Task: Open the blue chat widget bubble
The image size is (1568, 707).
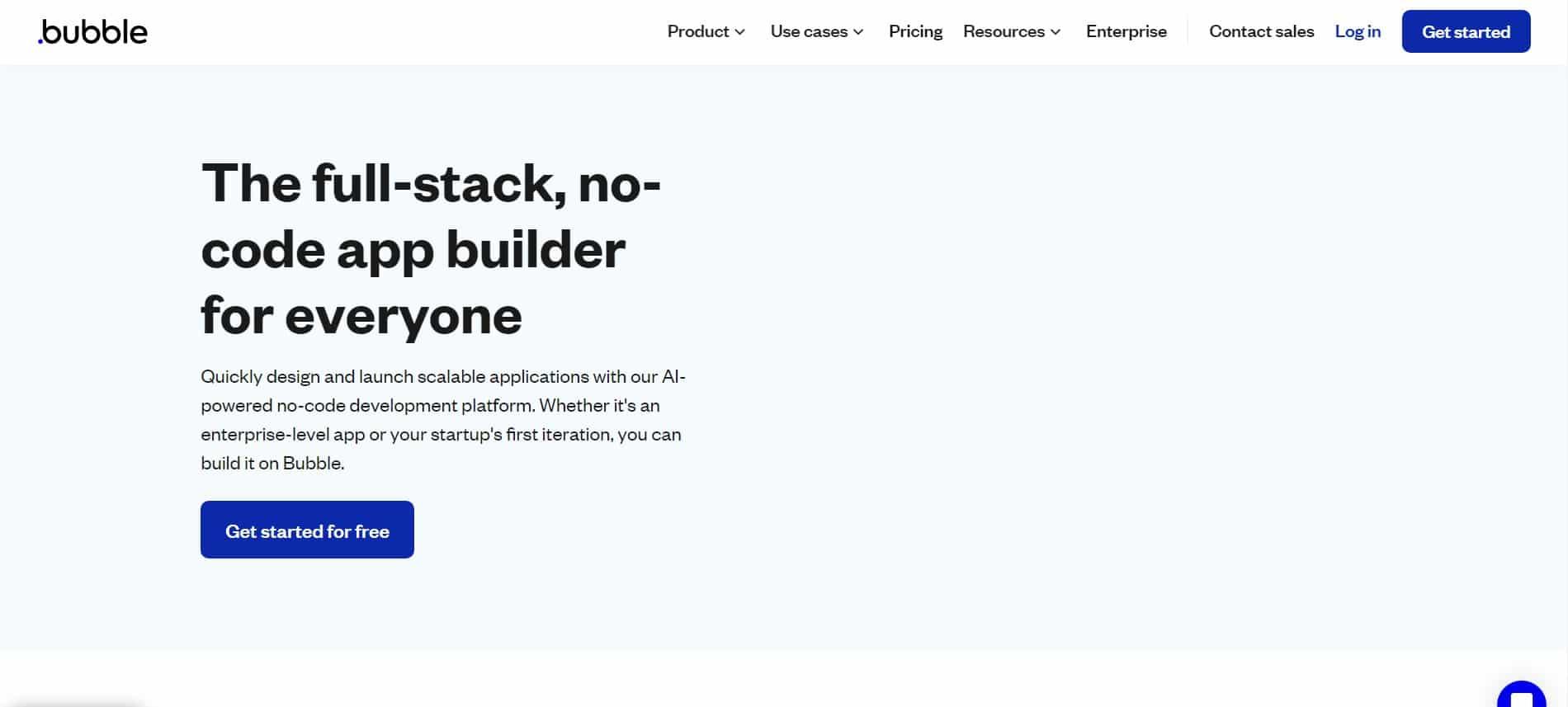Action: (1521, 694)
